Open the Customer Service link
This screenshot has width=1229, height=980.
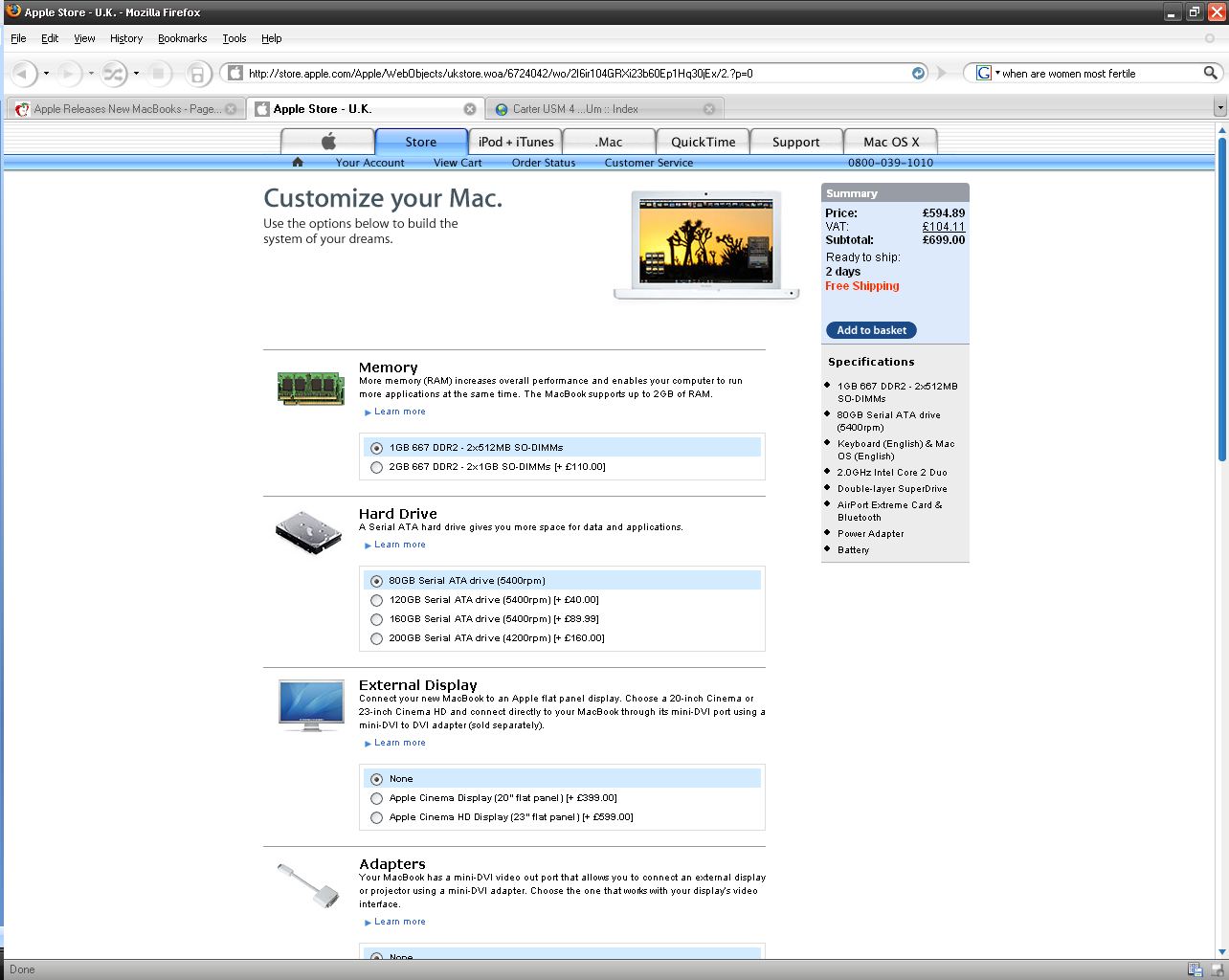649,163
